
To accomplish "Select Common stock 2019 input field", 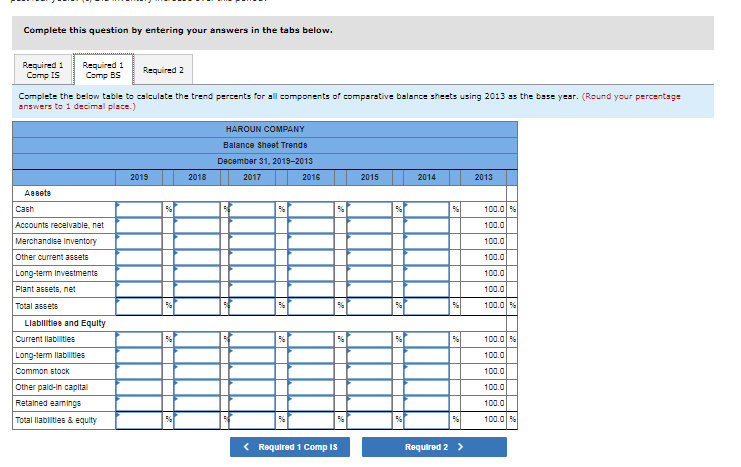I will [x=139, y=372].
